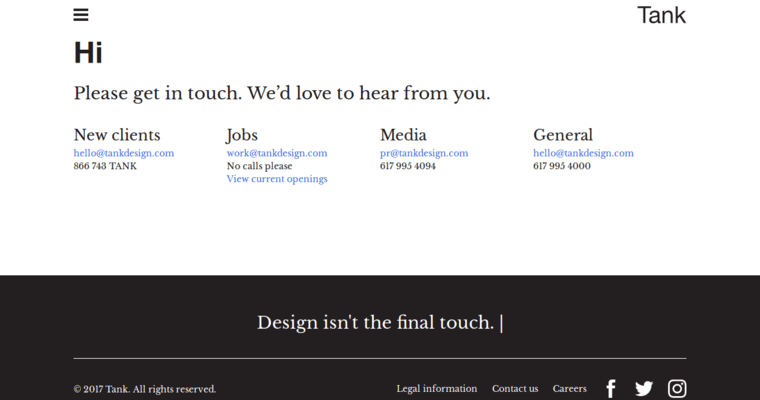Visit Tank's Twitter profile icon
760x400 pixels.
coord(643,389)
